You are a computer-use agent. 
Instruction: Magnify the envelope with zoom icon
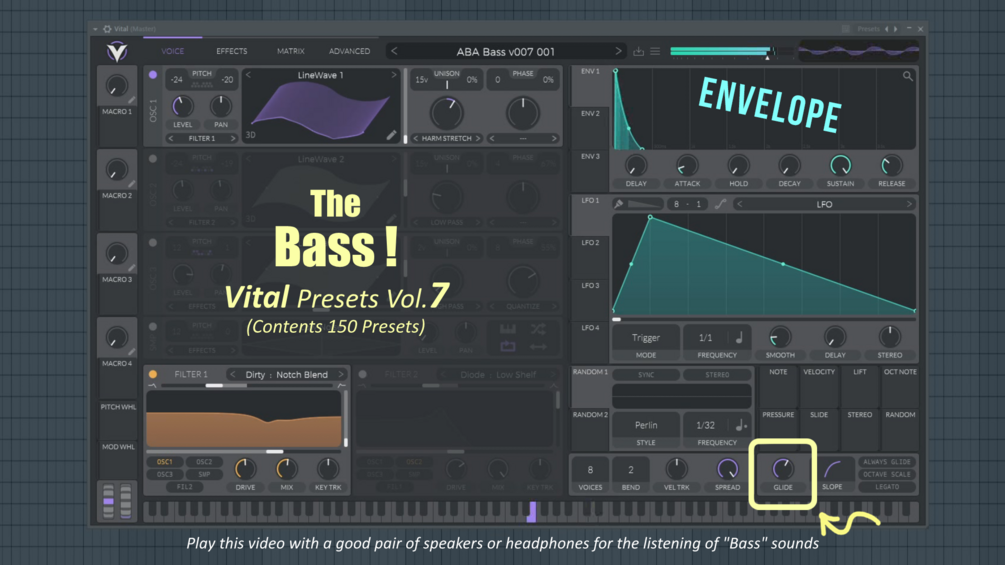pos(908,76)
